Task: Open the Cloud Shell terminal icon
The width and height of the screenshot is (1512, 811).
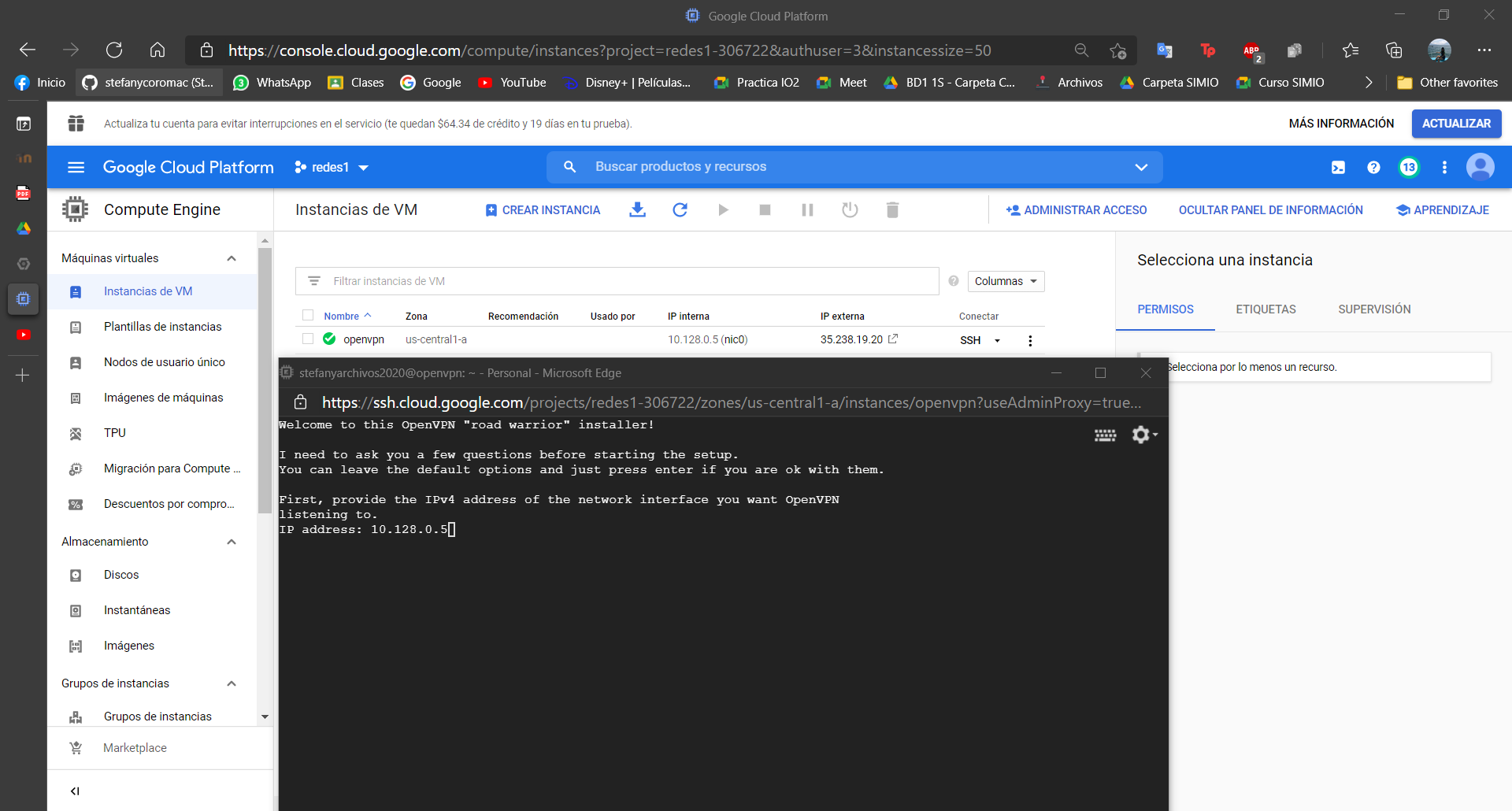Action: (x=1338, y=167)
